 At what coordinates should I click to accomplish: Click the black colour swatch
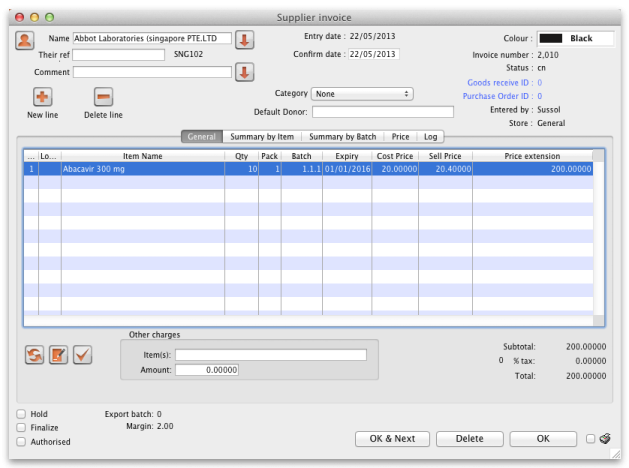(x=551, y=39)
